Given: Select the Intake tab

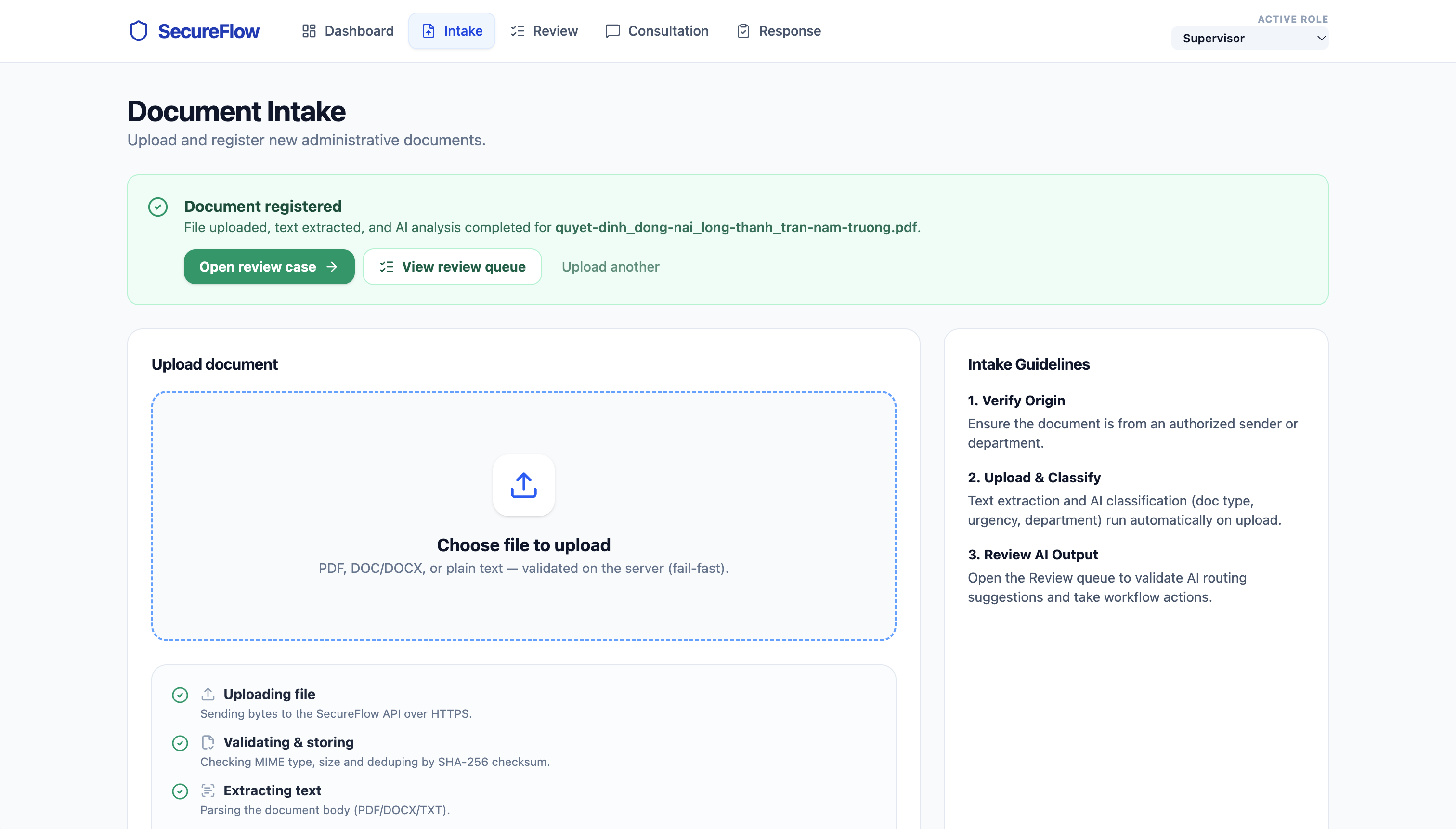Looking at the screenshot, I should [452, 31].
